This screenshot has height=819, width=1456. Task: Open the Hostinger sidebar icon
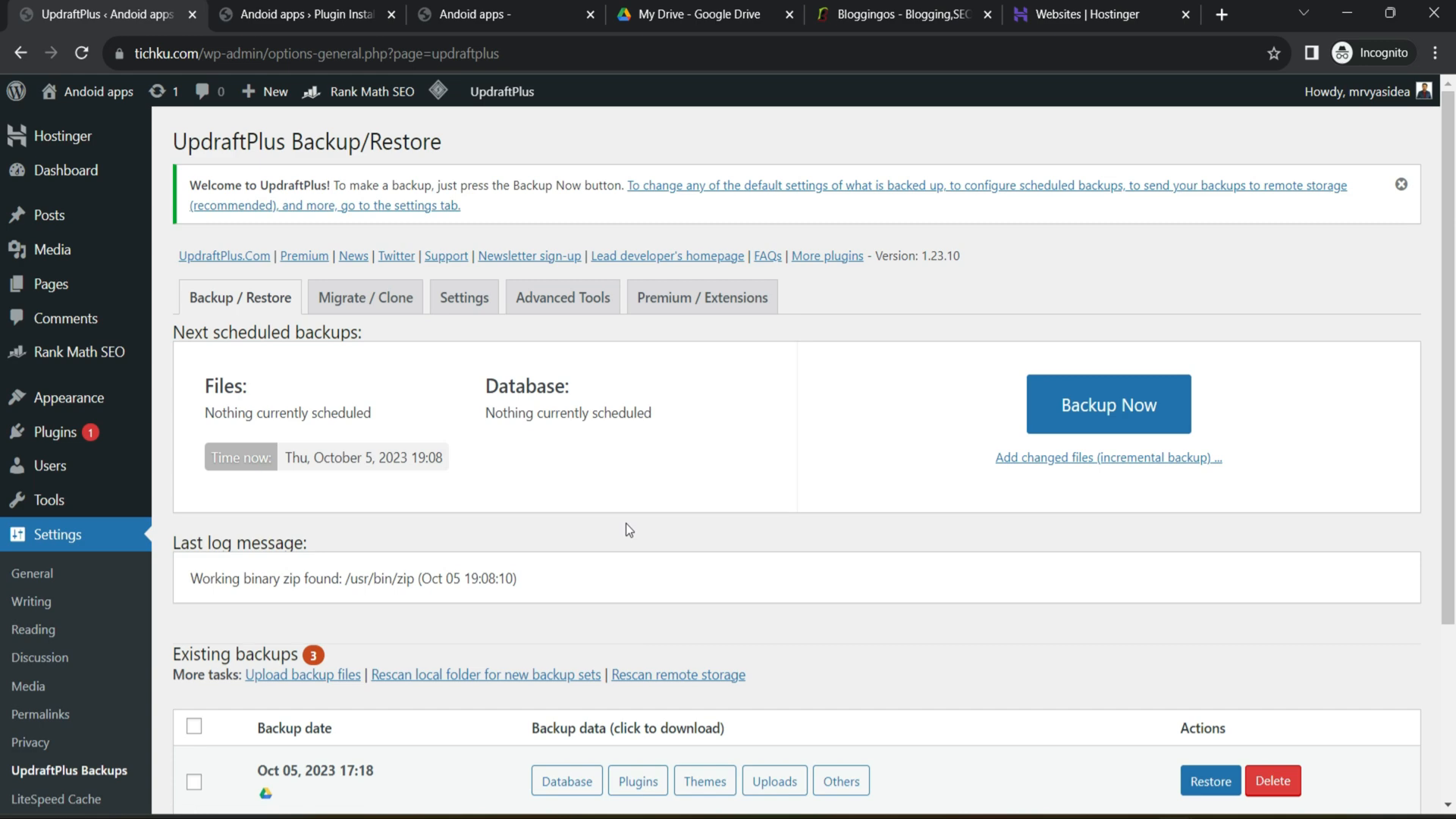tap(17, 136)
